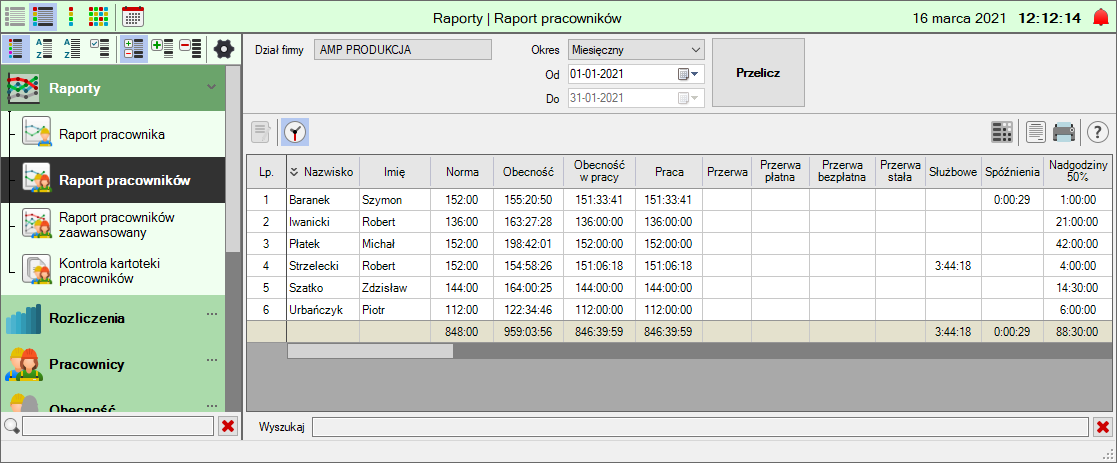The height and width of the screenshot is (463, 1117).
Task: Click sidebar search text field
Action: click(x=118, y=426)
